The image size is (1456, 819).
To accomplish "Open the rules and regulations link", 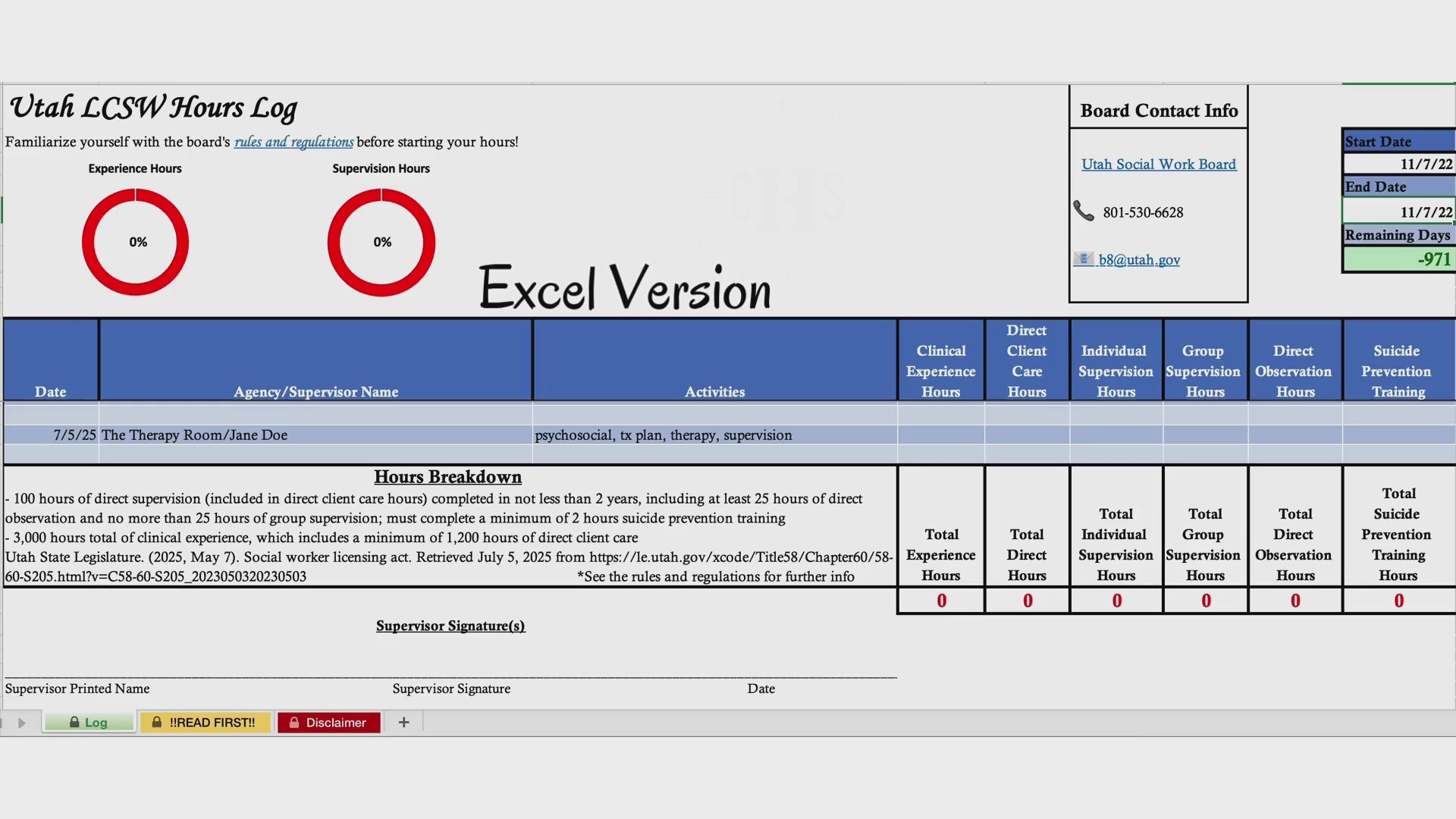I will pyautogui.click(x=293, y=142).
